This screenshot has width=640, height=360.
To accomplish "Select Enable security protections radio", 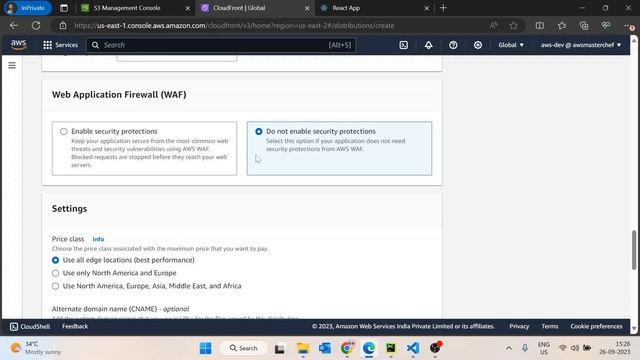I will (x=64, y=131).
